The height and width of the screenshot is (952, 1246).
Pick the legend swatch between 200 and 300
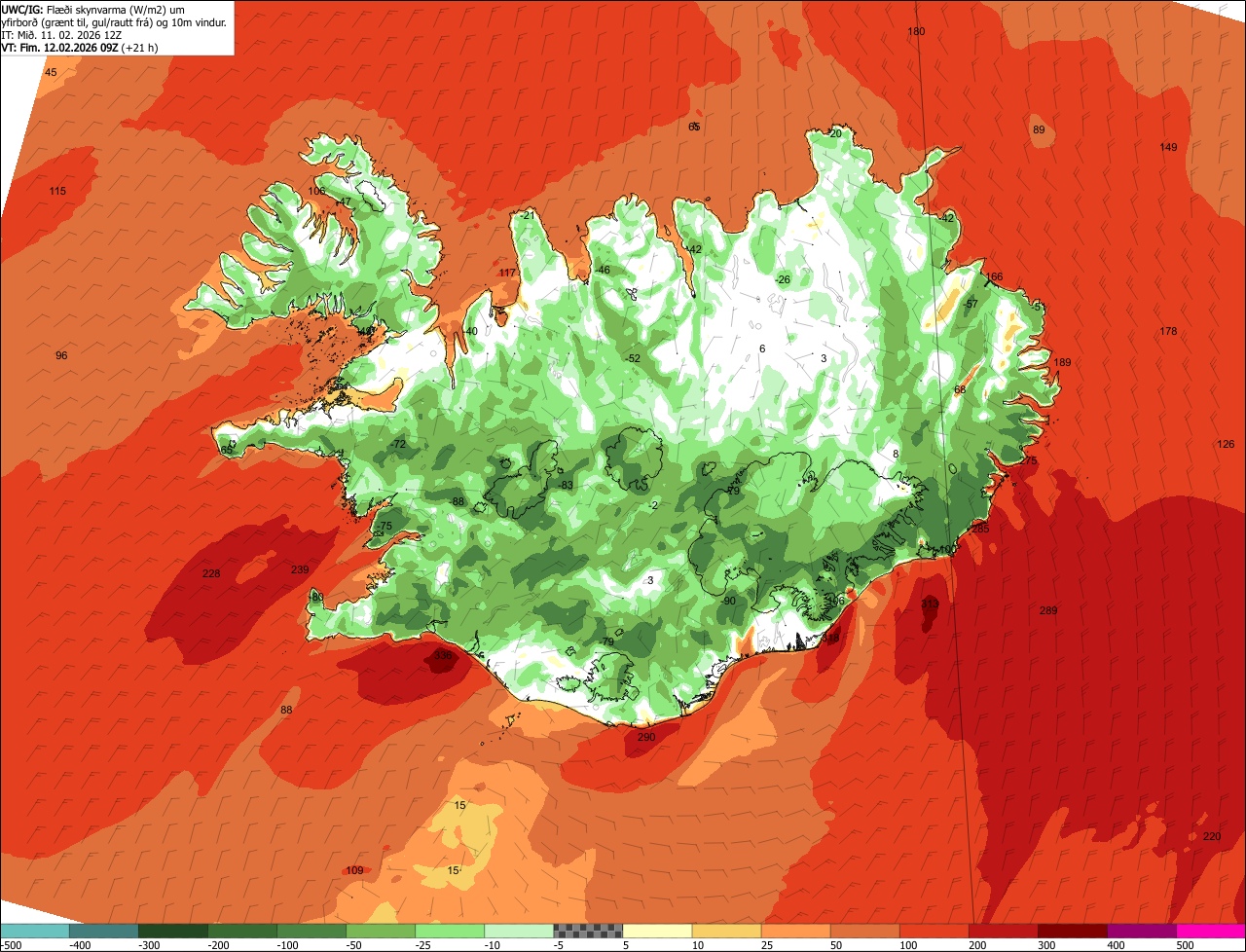click(1003, 931)
